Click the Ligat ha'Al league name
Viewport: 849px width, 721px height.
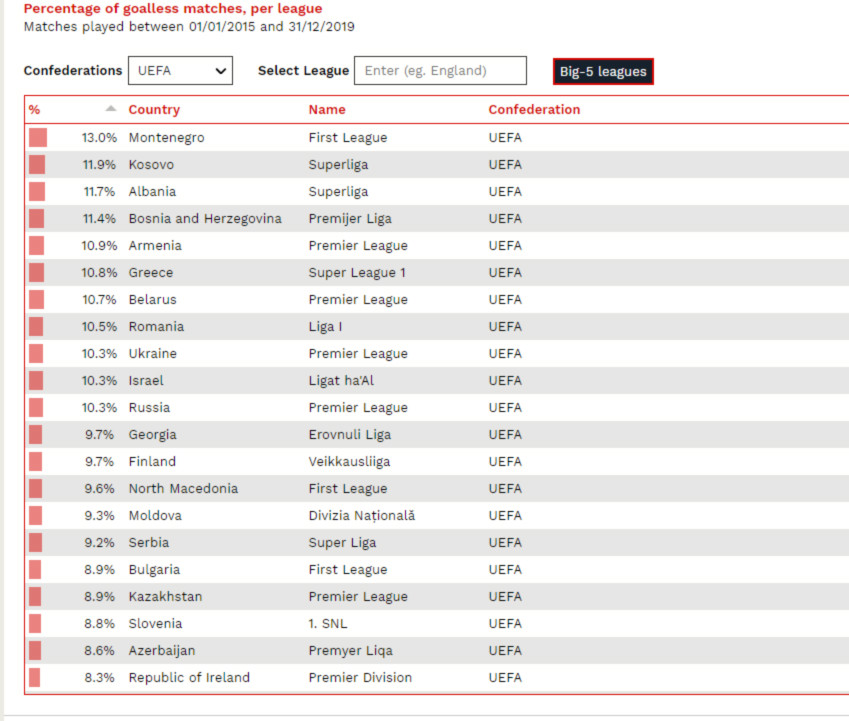click(341, 381)
